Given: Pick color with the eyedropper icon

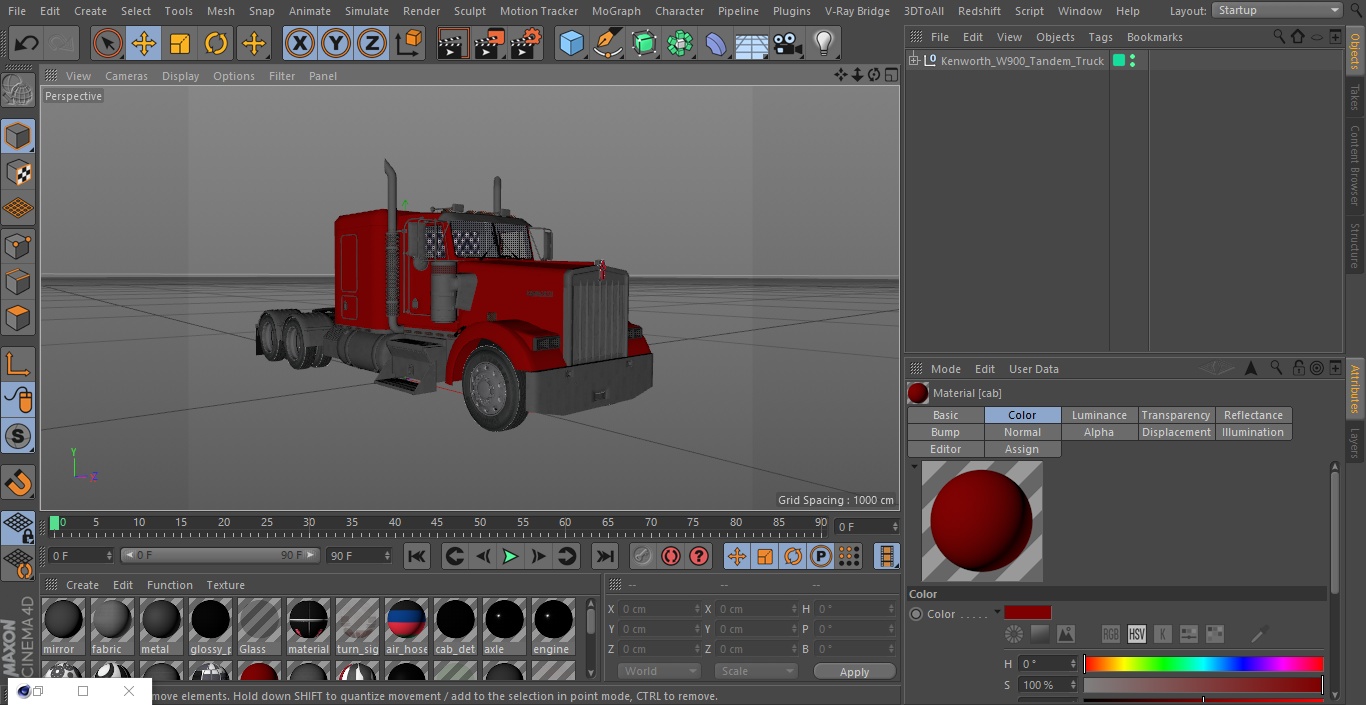Looking at the screenshot, I should [x=1260, y=634].
